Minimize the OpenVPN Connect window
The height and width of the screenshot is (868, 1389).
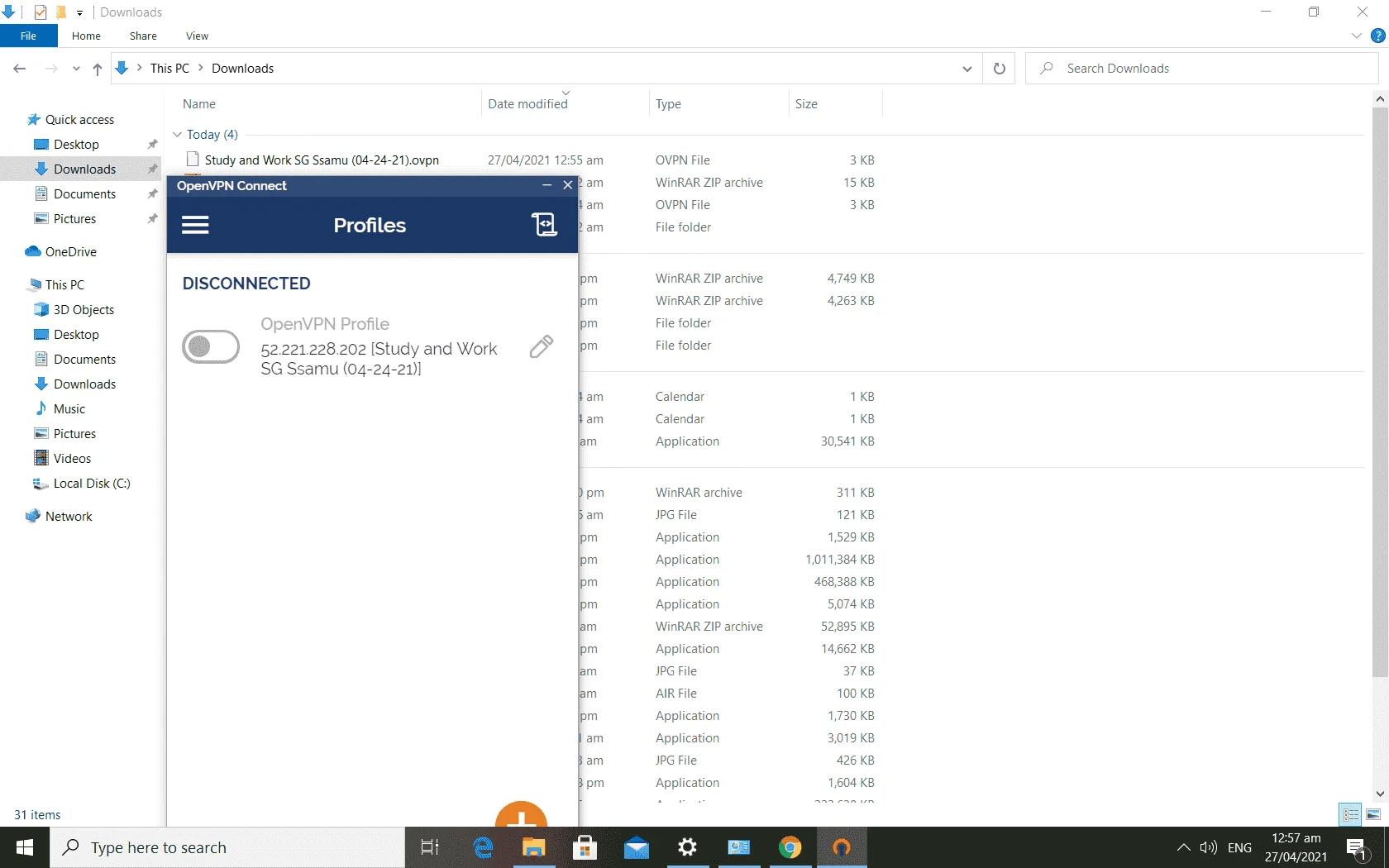pos(547,185)
